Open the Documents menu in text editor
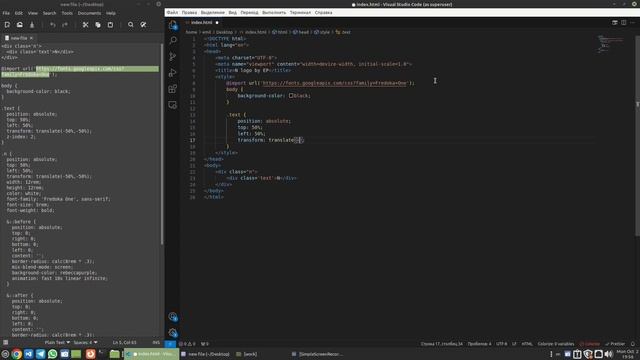 click(89, 13)
